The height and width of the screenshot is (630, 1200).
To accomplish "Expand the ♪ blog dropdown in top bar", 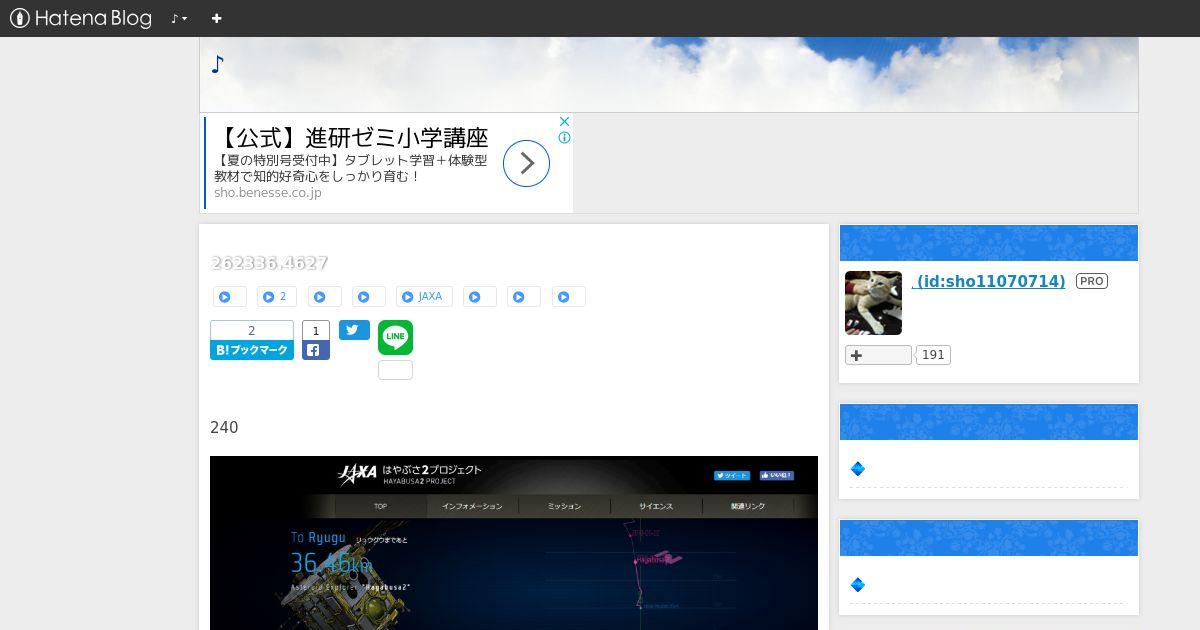I will 179,18.
